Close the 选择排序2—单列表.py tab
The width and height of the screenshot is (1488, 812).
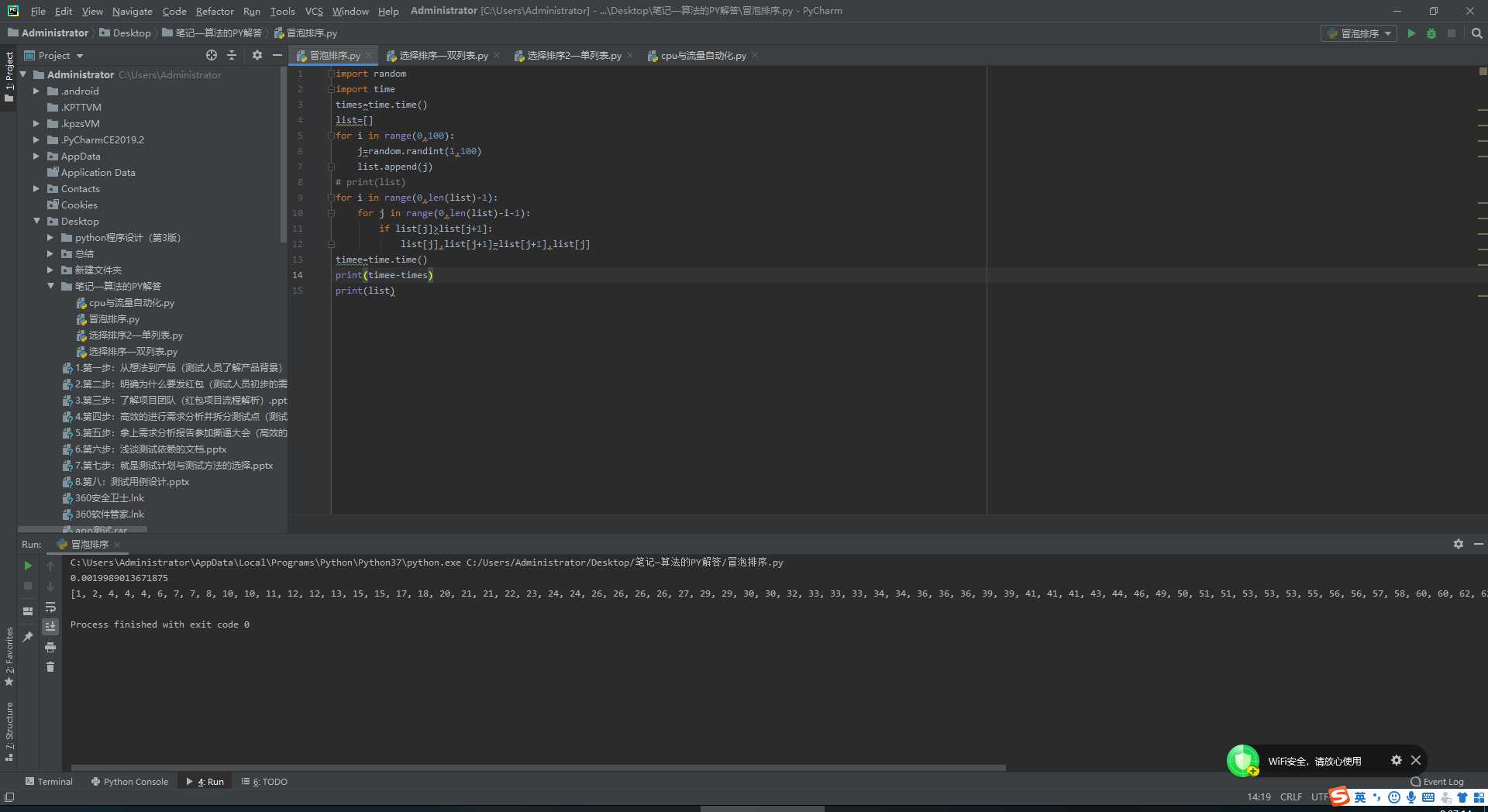point(630,55)
